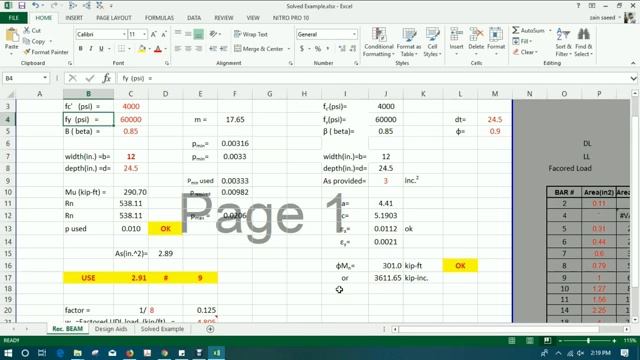Toggle italic formatting

click(x=91, y=49)
